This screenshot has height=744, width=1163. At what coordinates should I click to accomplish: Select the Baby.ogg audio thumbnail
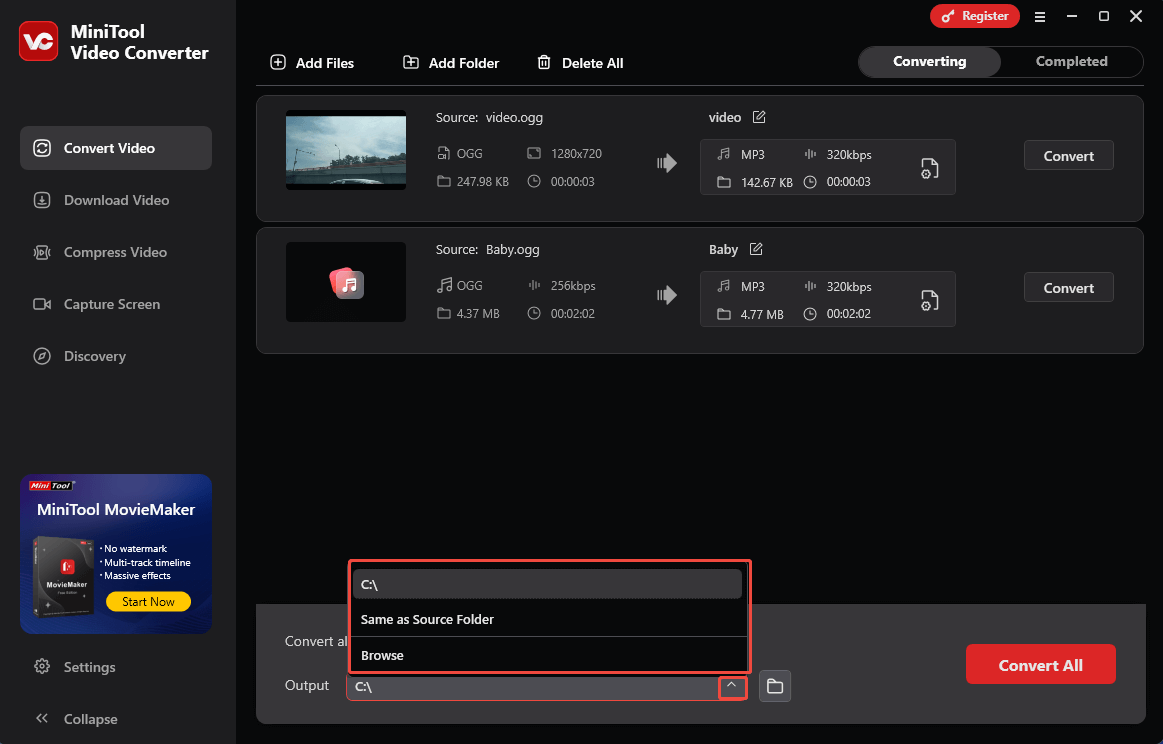[x=346, y=282]
